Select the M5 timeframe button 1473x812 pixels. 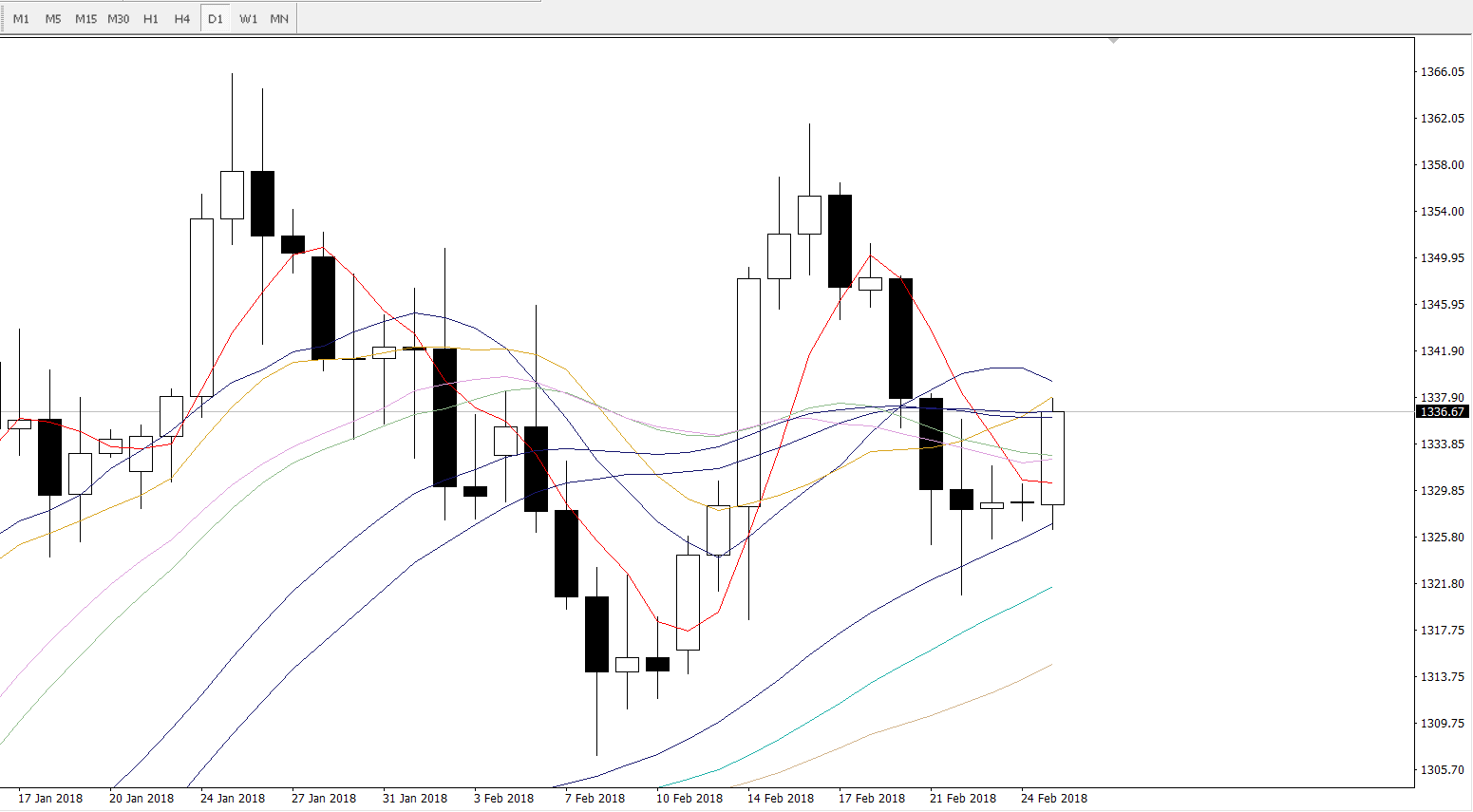[53, 19]
